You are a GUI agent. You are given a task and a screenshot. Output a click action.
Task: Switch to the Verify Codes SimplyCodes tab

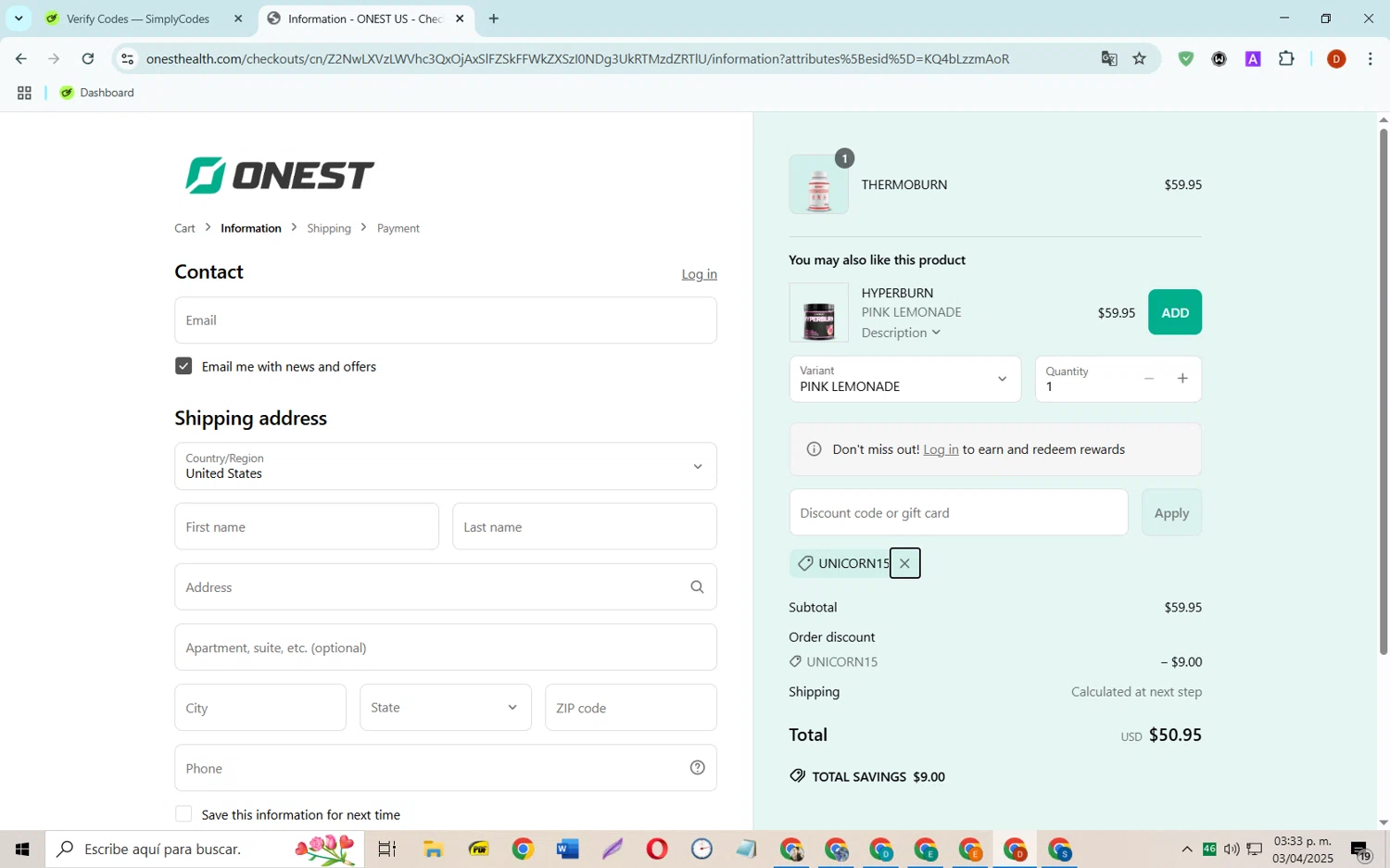click(141, 19)
